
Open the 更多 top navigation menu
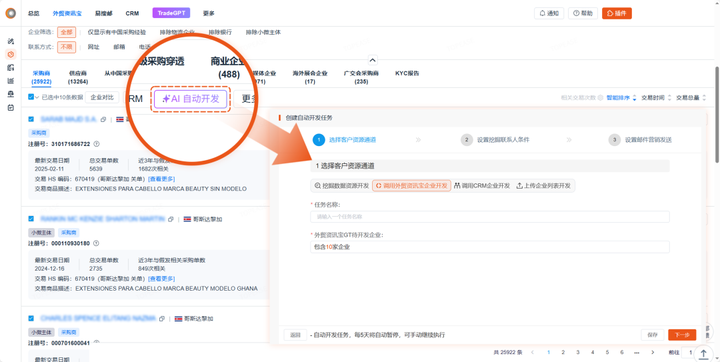coord(208,13)
